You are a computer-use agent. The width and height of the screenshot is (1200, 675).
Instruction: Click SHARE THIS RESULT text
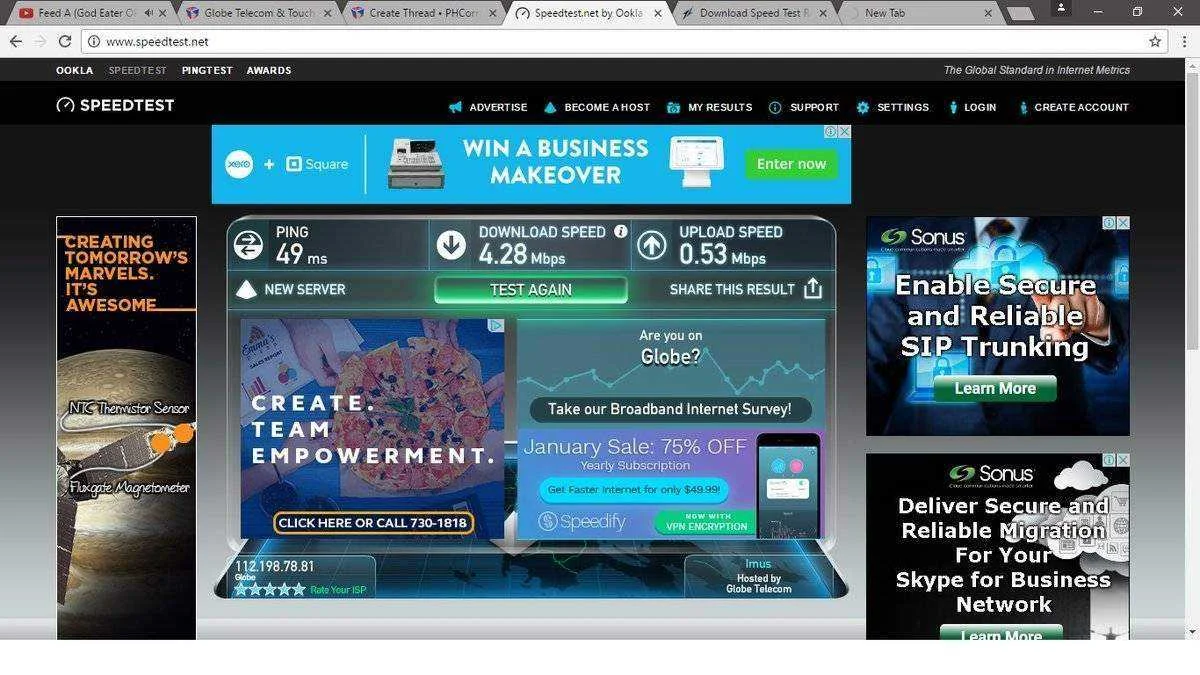pos(732,289)
